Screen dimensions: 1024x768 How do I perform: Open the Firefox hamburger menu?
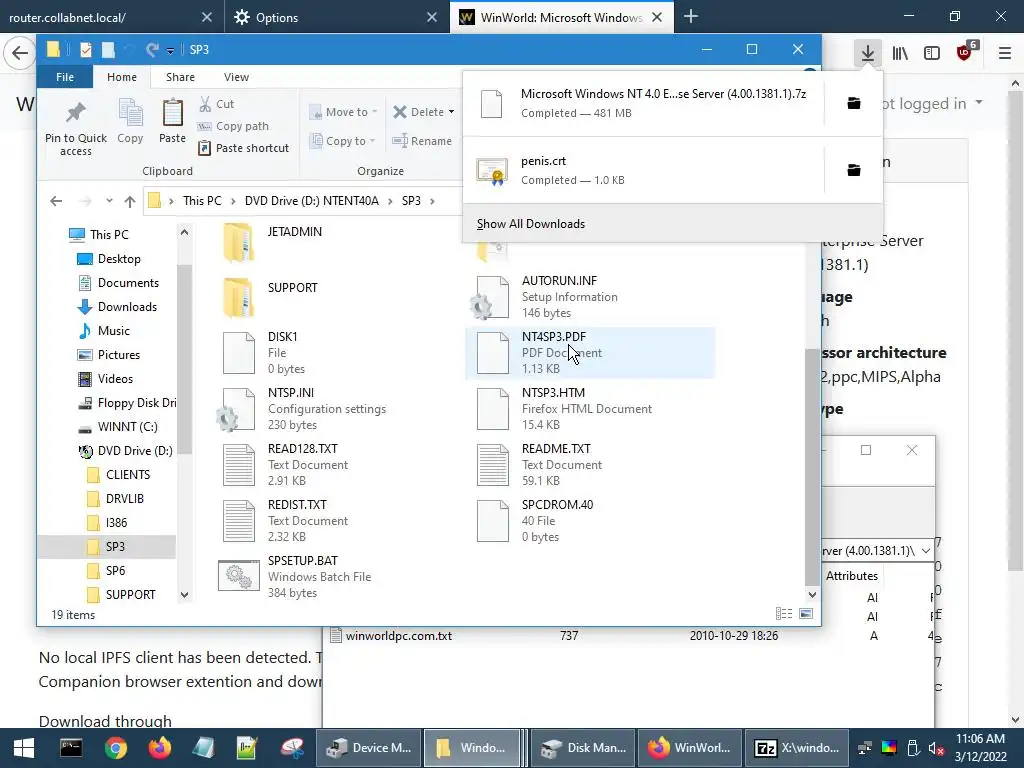(1004, 53)
